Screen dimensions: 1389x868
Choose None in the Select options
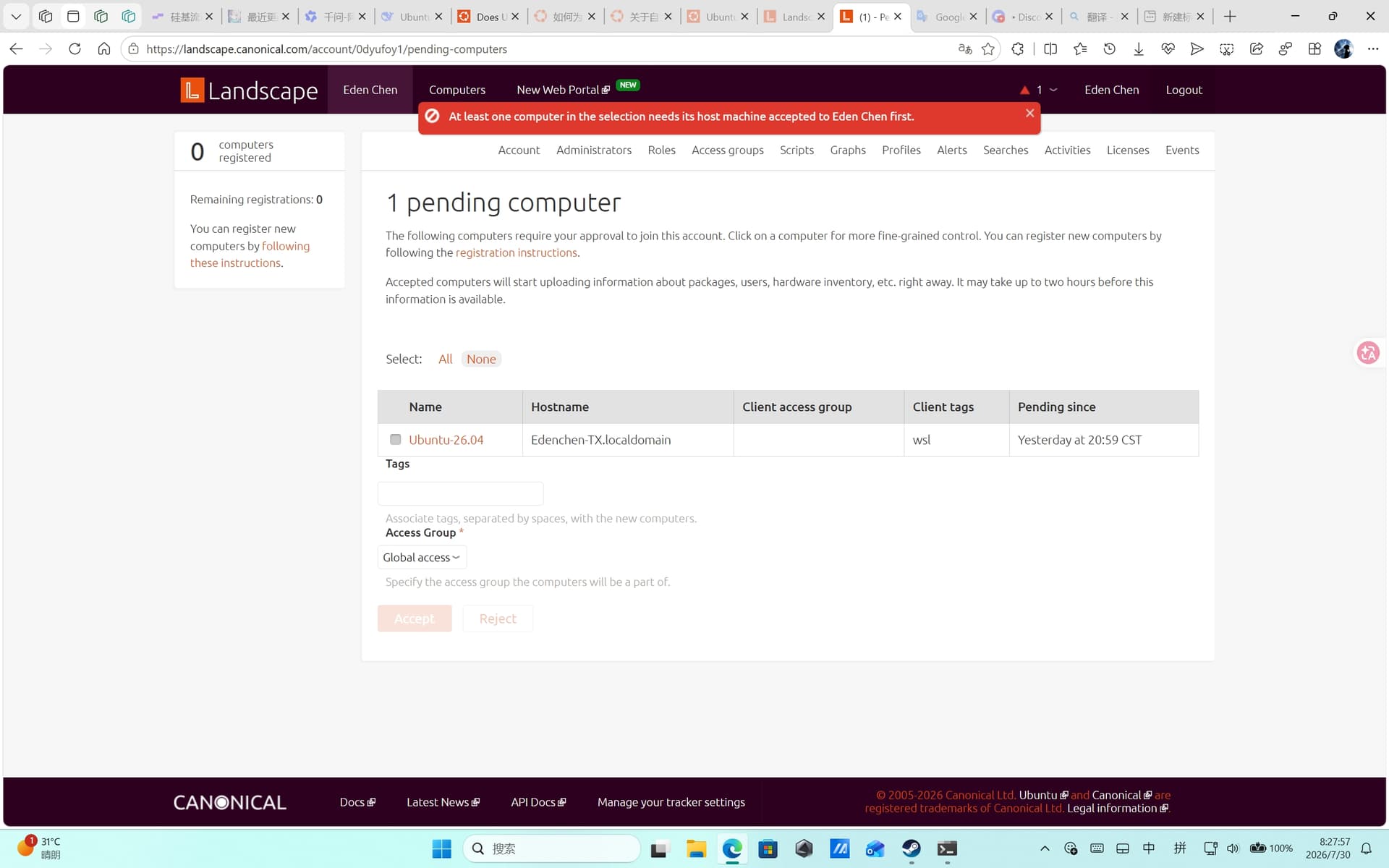(x=481, y=359)
